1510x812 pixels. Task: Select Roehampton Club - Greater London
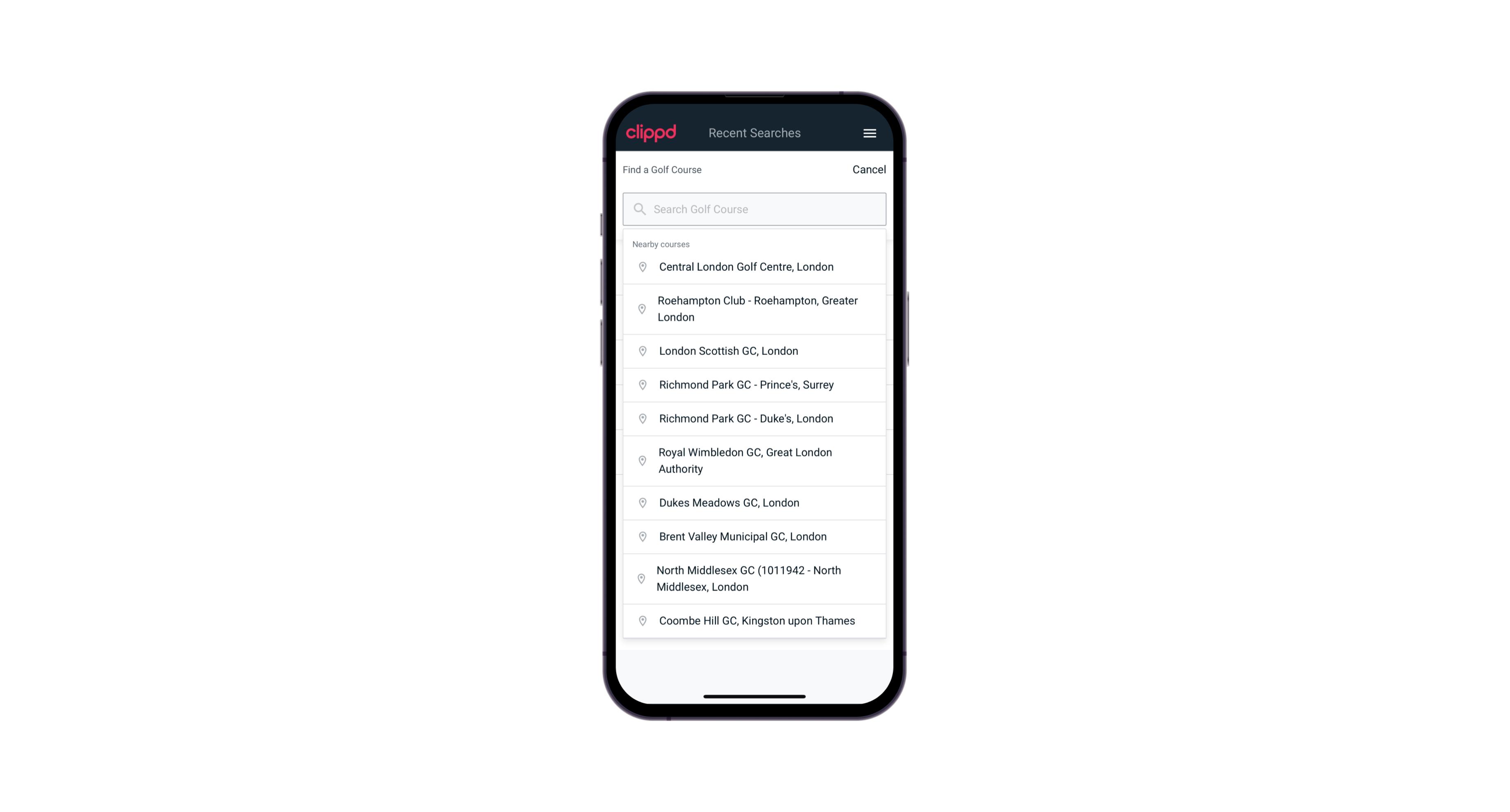coord(754,309)
